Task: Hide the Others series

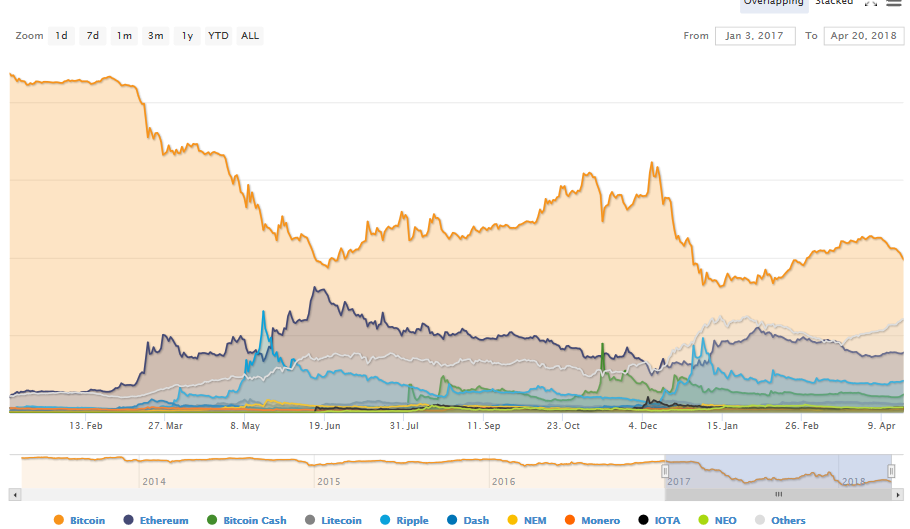Action: (779, 520)
